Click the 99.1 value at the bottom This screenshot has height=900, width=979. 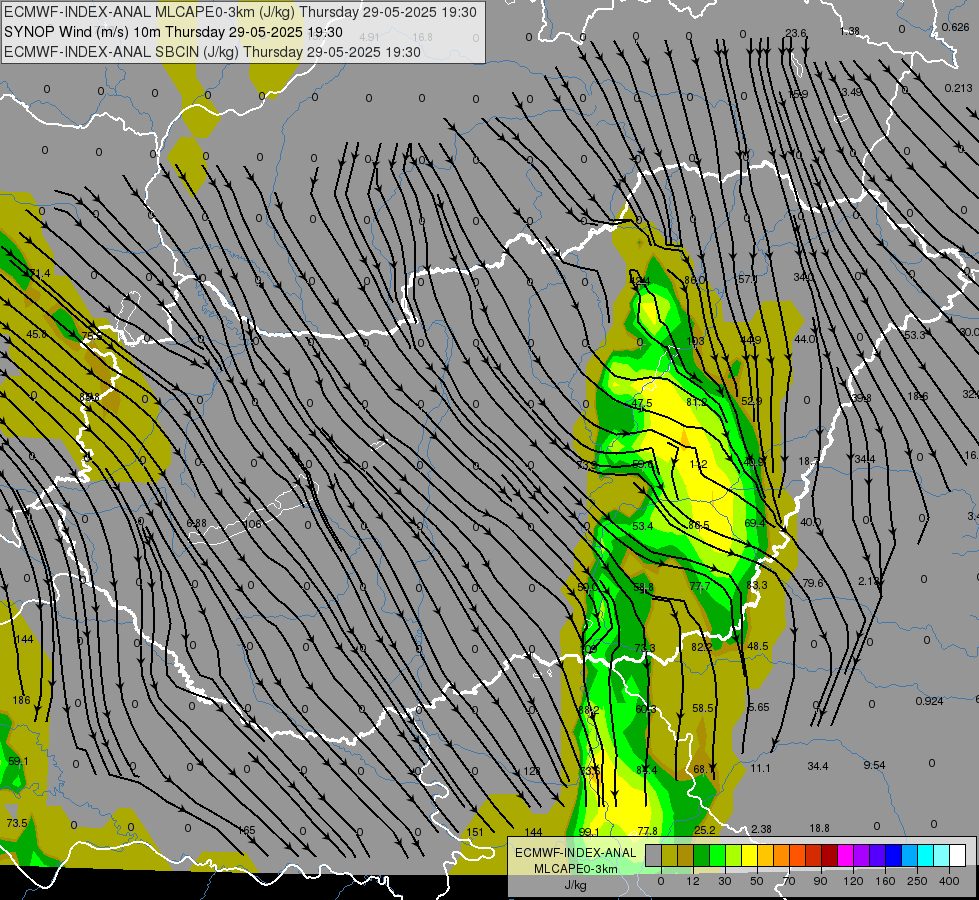click(x=589, y=832)
